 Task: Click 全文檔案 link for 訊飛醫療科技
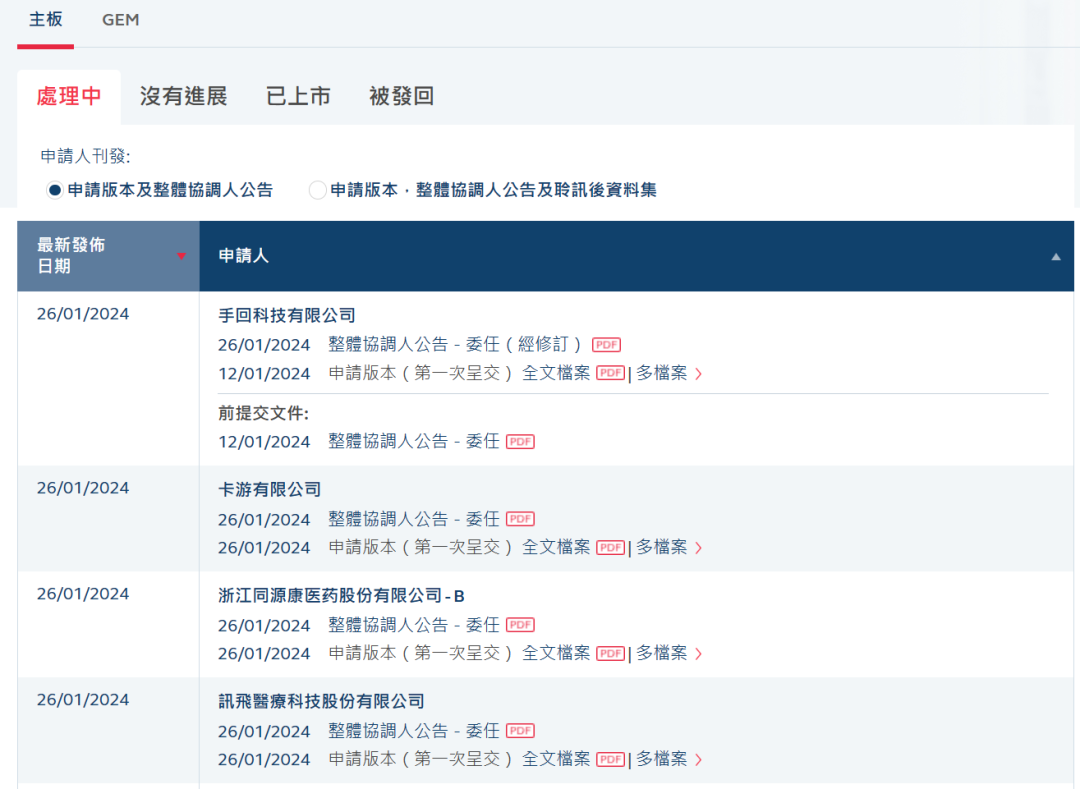pos(556,760)
